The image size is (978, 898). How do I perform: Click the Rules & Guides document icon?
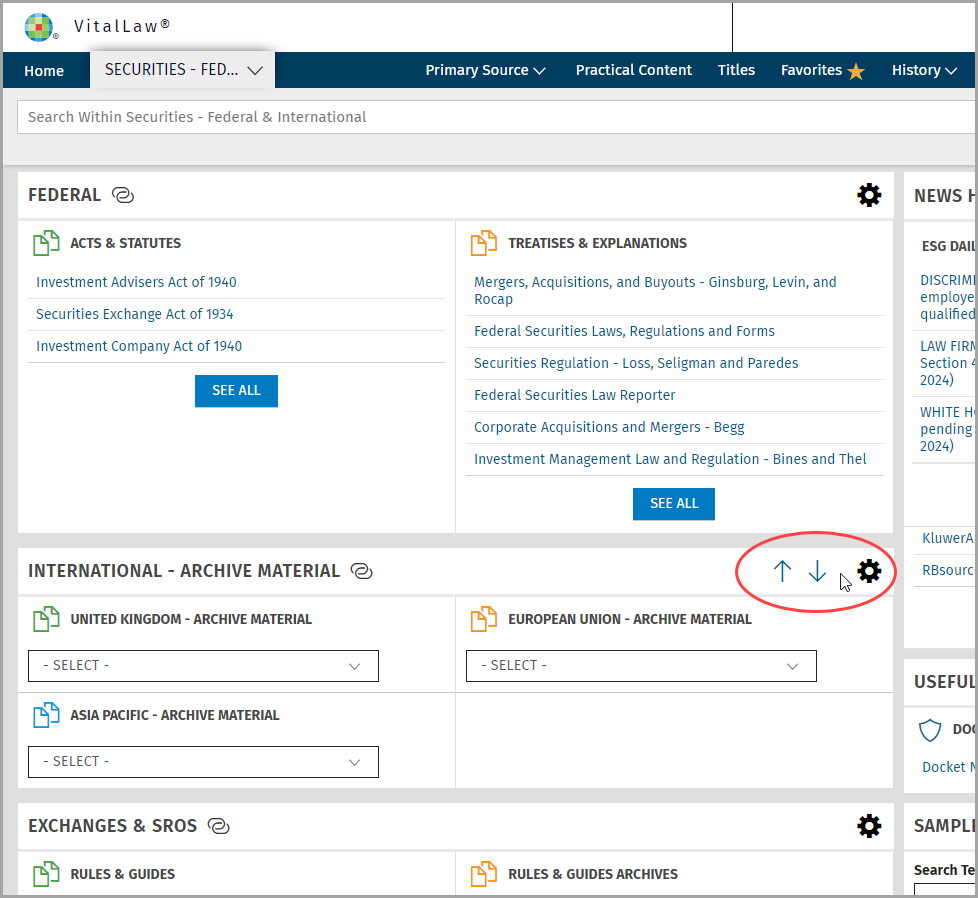pyautogui.click(x=46, y=874)
